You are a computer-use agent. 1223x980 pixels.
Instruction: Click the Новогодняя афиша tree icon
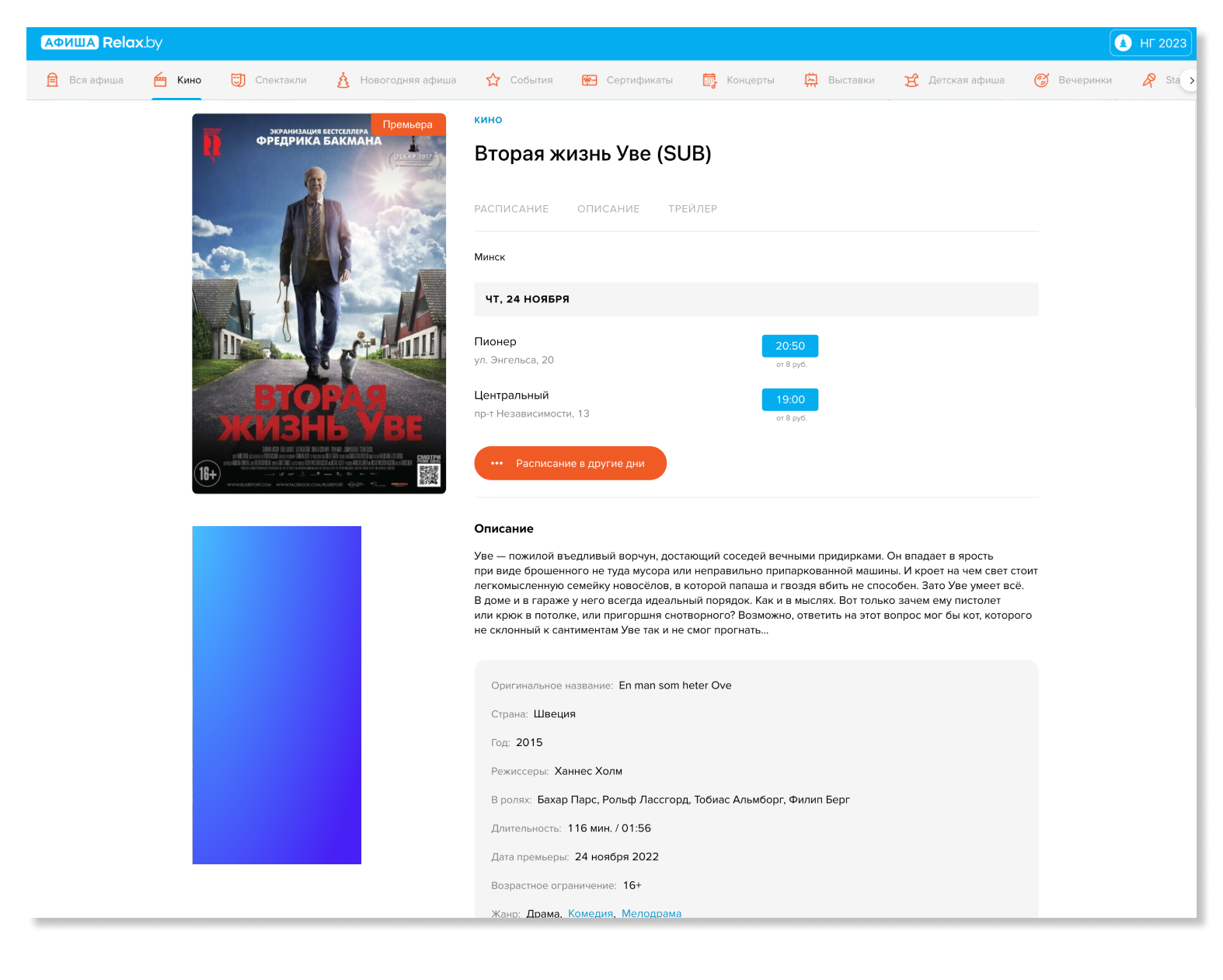[343, 80]
